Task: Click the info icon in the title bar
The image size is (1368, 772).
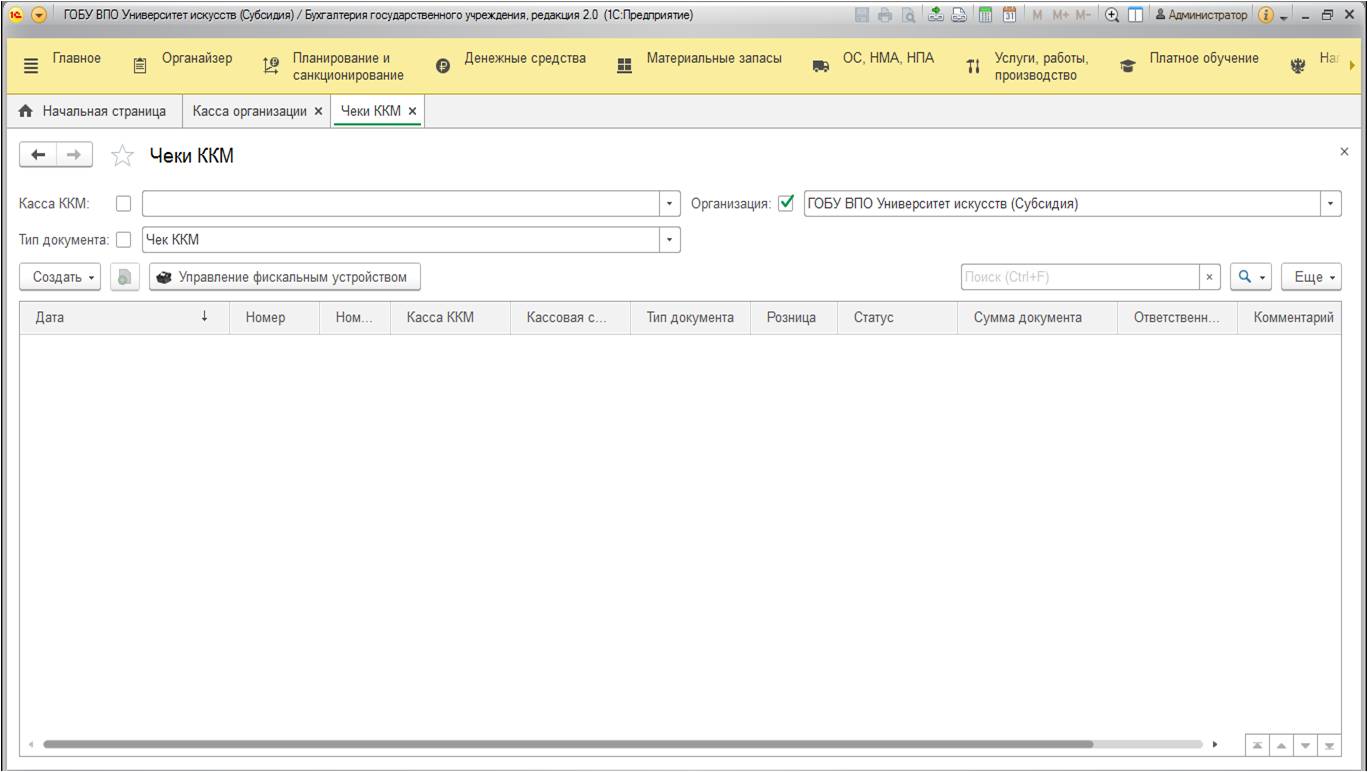Action: point(1265,15)
